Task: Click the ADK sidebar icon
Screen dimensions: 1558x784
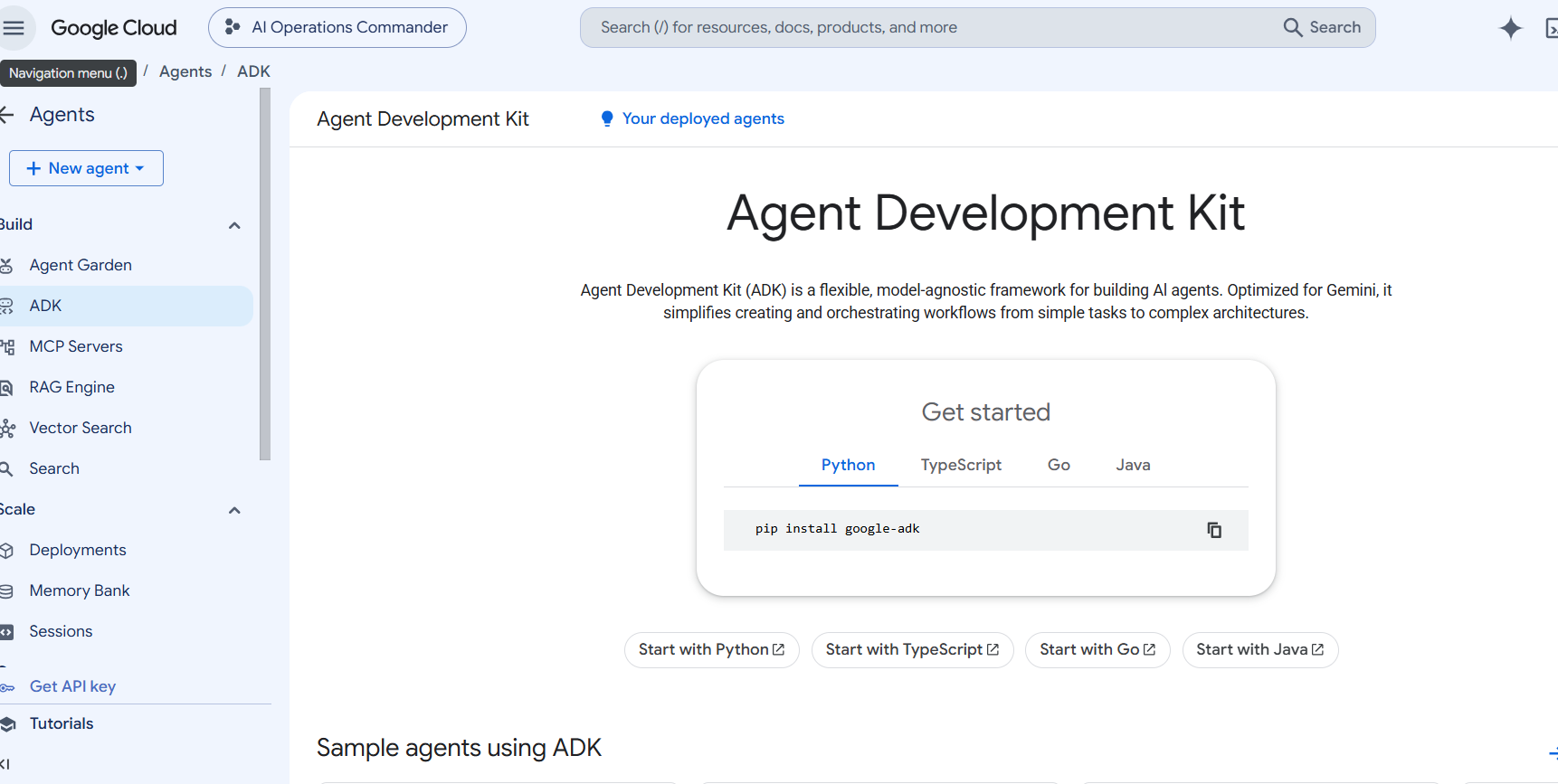Action: point(6,306)
